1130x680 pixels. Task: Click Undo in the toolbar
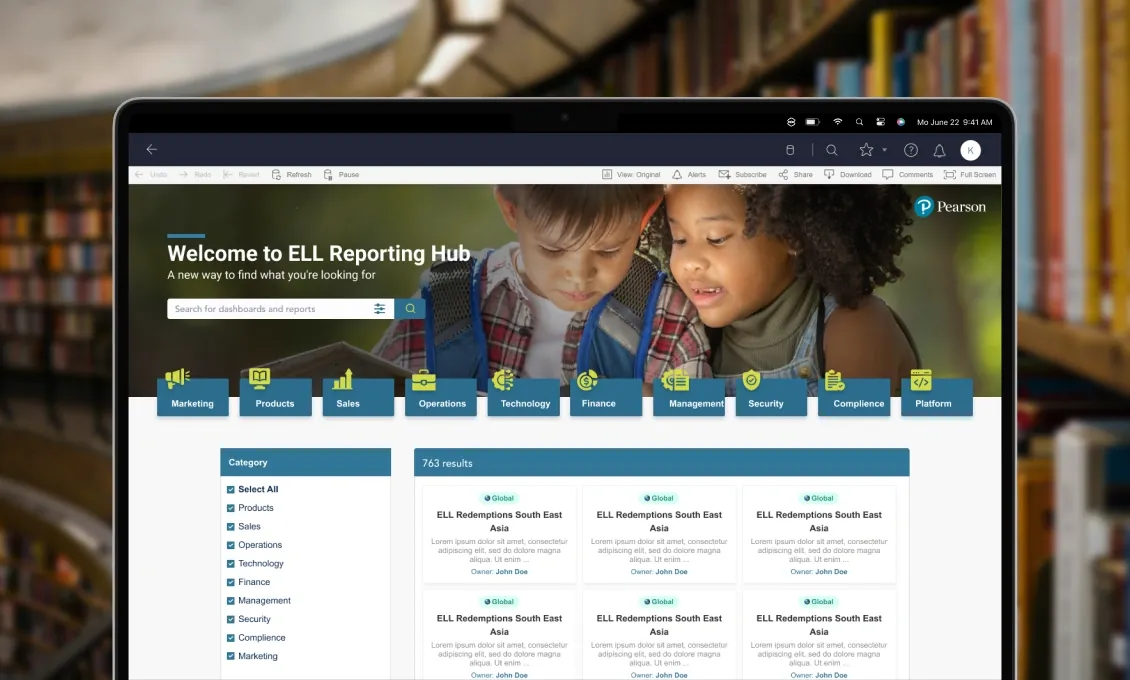click(151, 174)
